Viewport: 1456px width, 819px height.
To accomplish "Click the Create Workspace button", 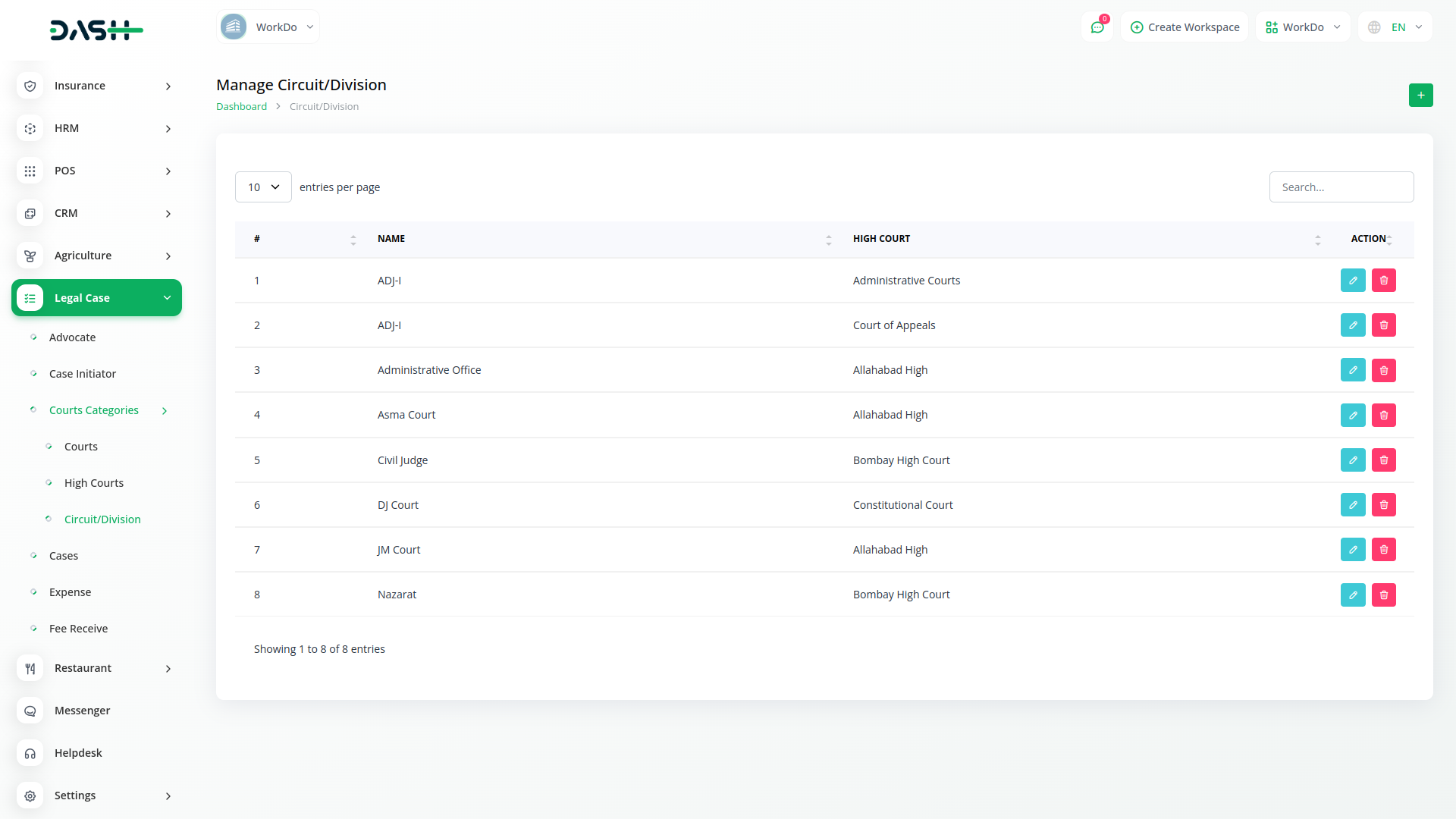I will click(x=1185, y=27).
